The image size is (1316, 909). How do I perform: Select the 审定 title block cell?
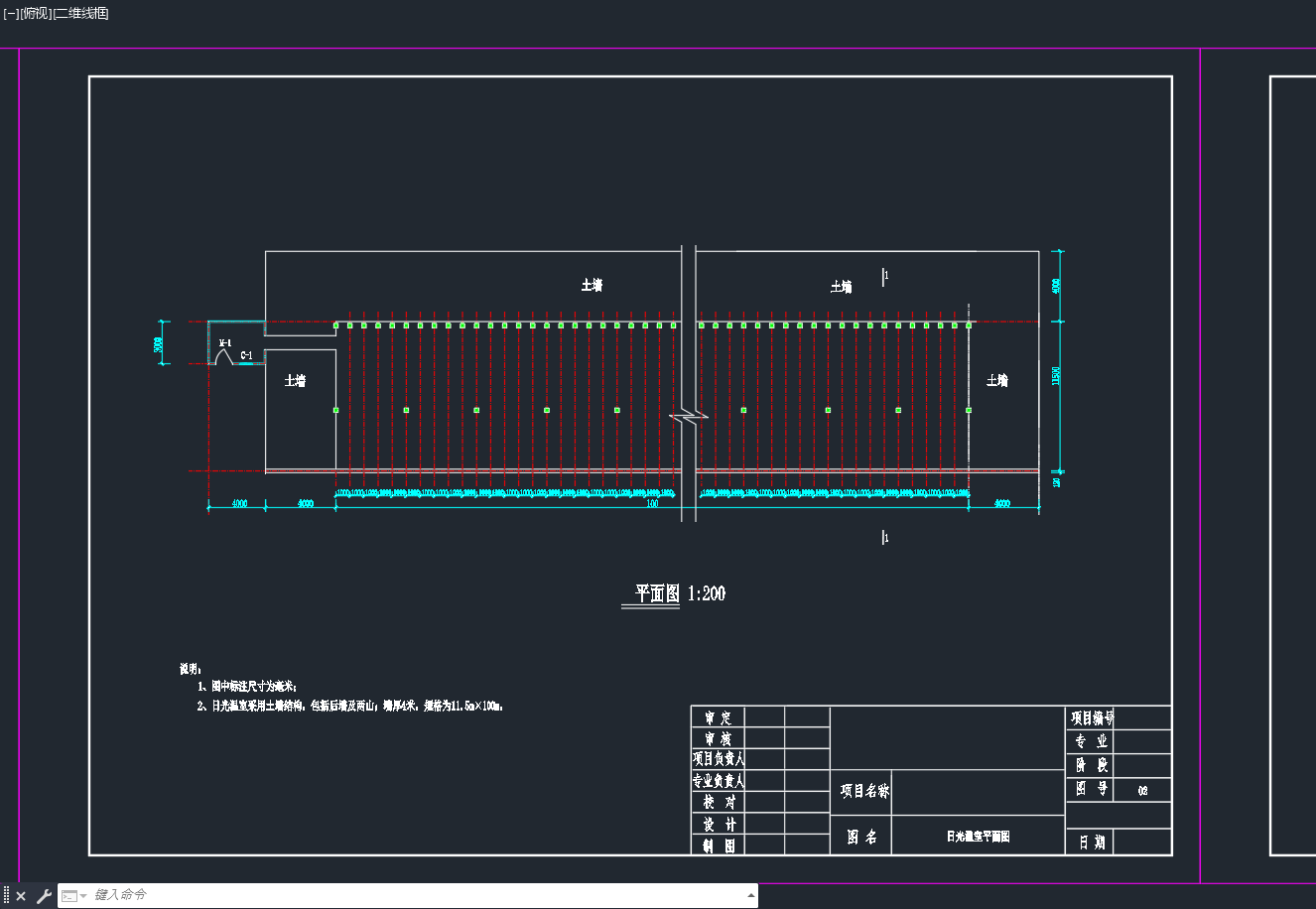[718, 717]
